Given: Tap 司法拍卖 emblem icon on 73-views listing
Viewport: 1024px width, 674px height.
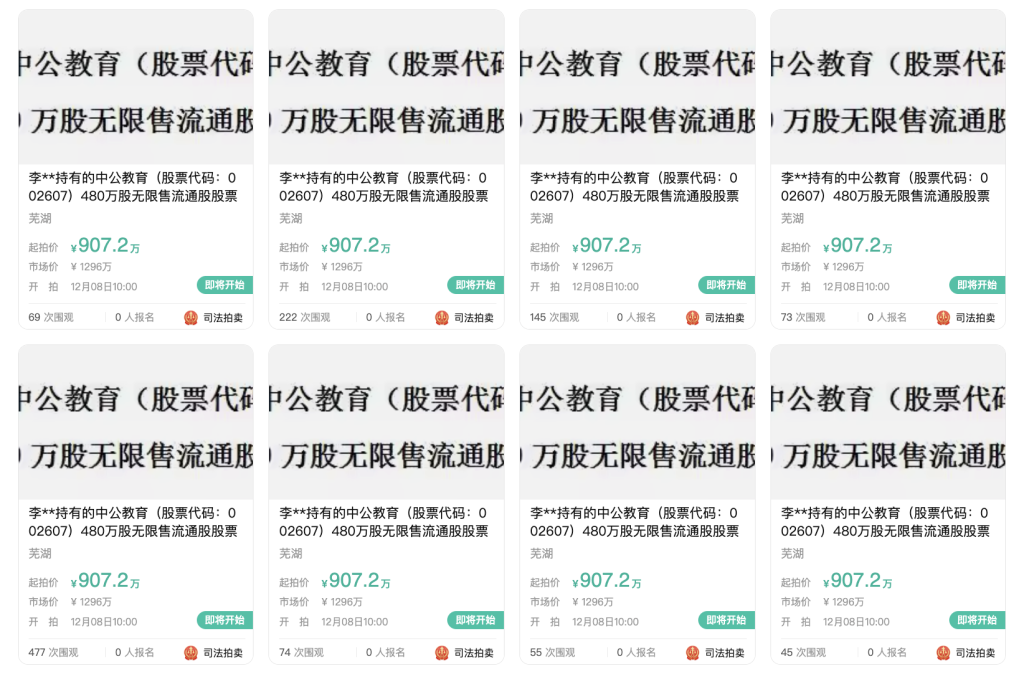Looking at the screenshot, I should (944, 318).
